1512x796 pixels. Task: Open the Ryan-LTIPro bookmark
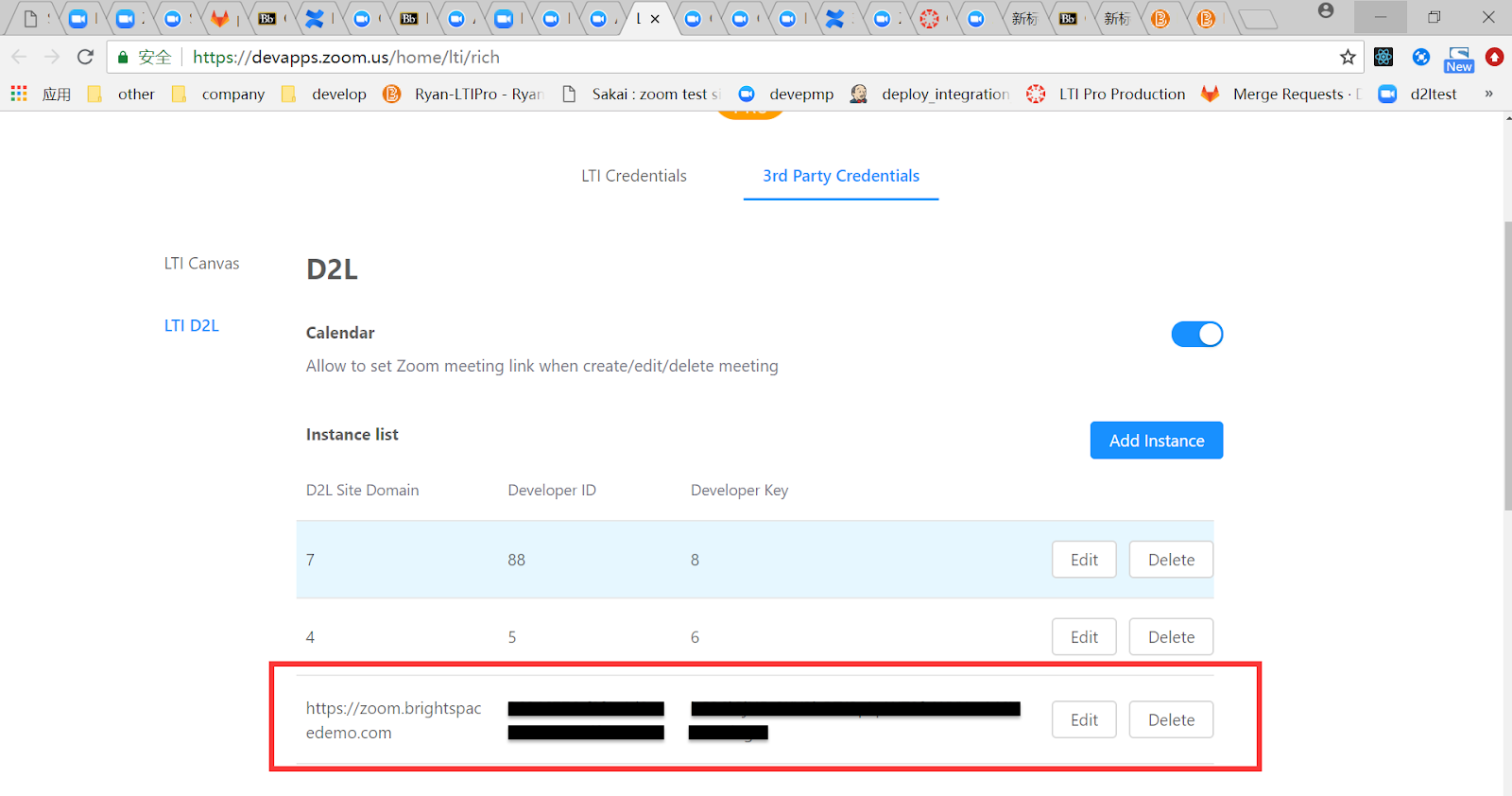point(464,94)
